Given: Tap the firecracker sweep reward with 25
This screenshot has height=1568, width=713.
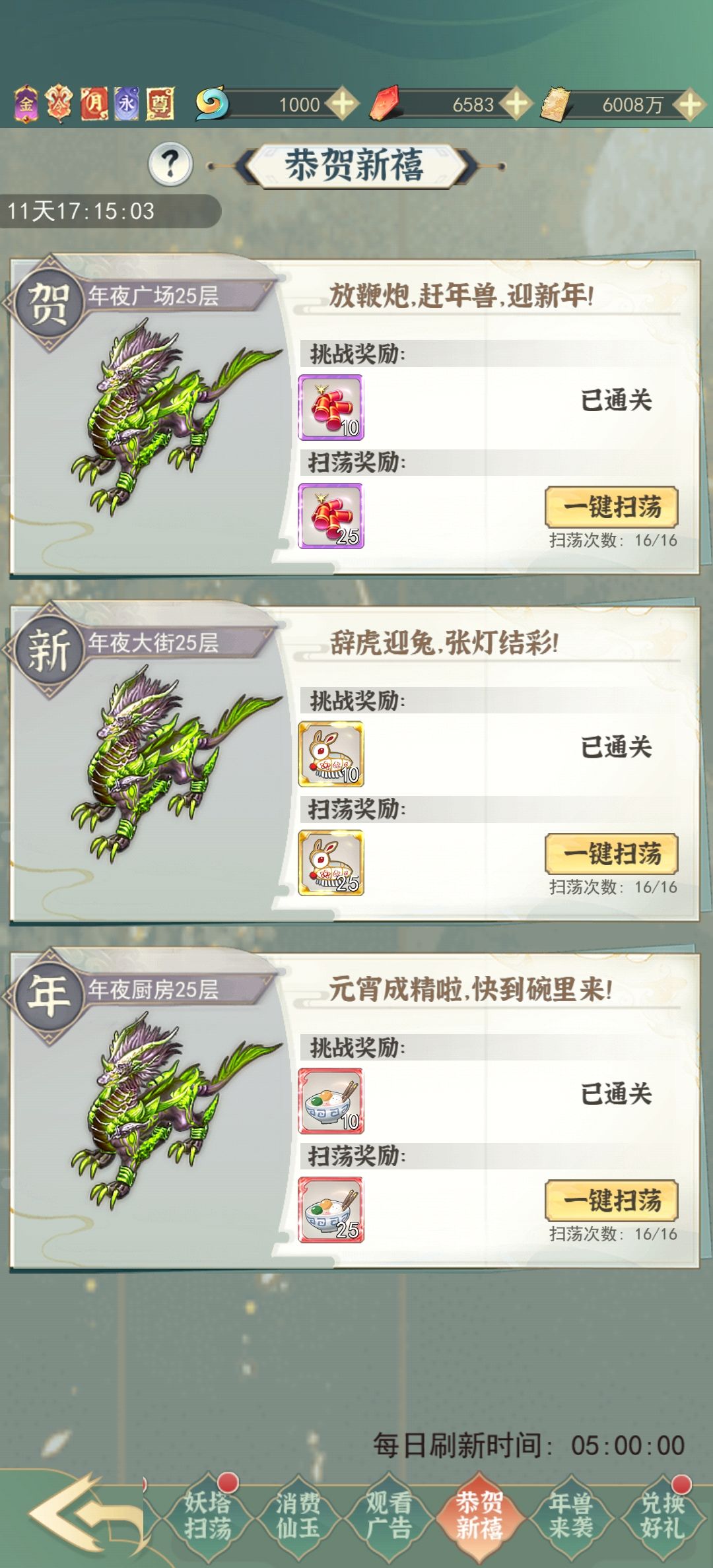Looking at the screenshot, I should pos(331,516).
